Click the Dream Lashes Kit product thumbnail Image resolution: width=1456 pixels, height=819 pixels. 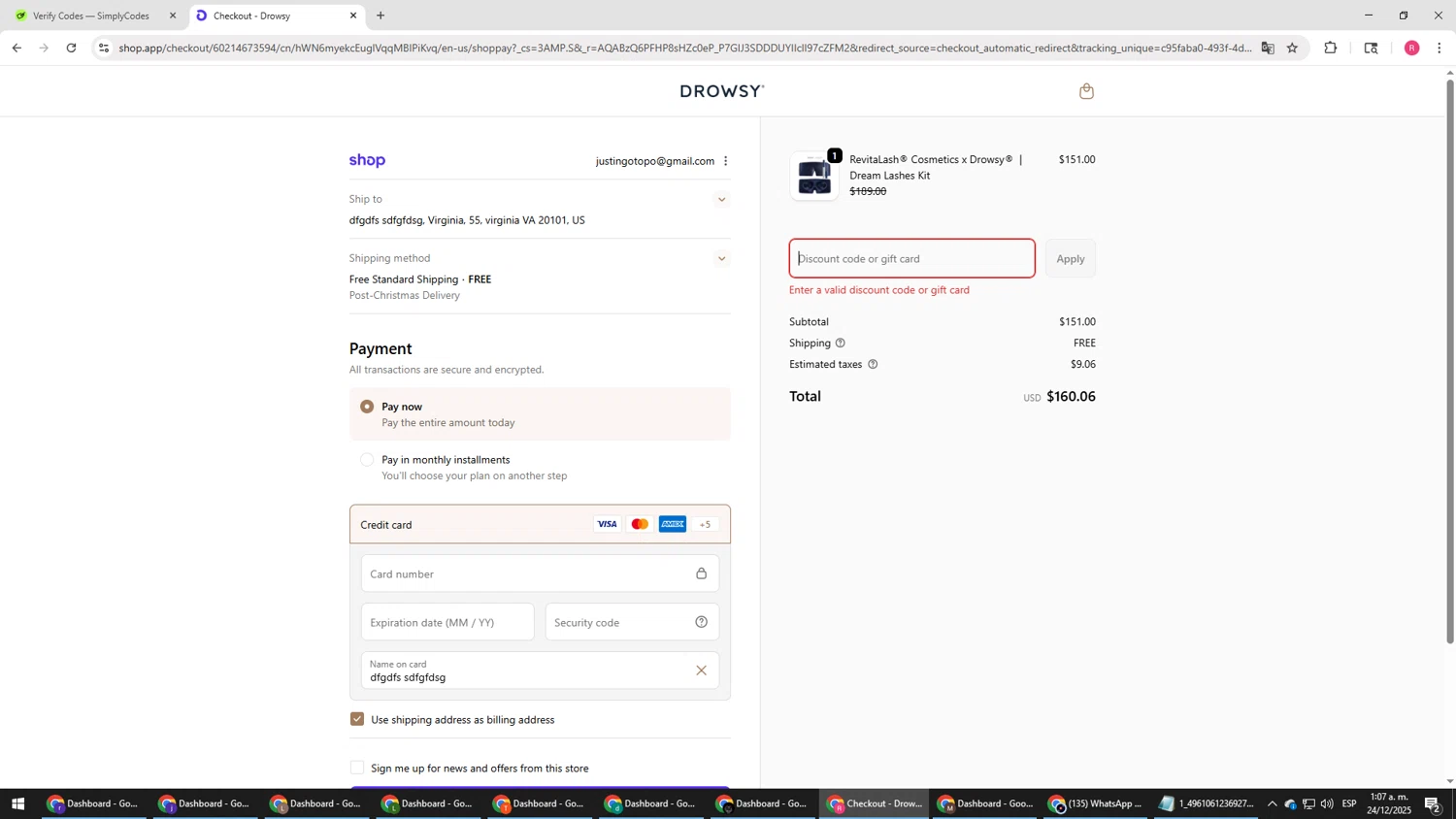pyautogui.click(x=813, y=177)
